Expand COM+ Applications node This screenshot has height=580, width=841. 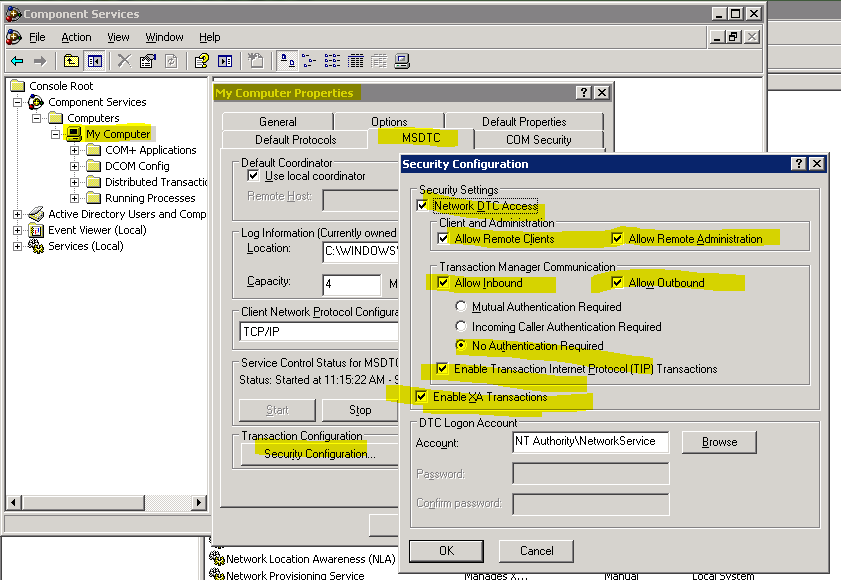75,150
